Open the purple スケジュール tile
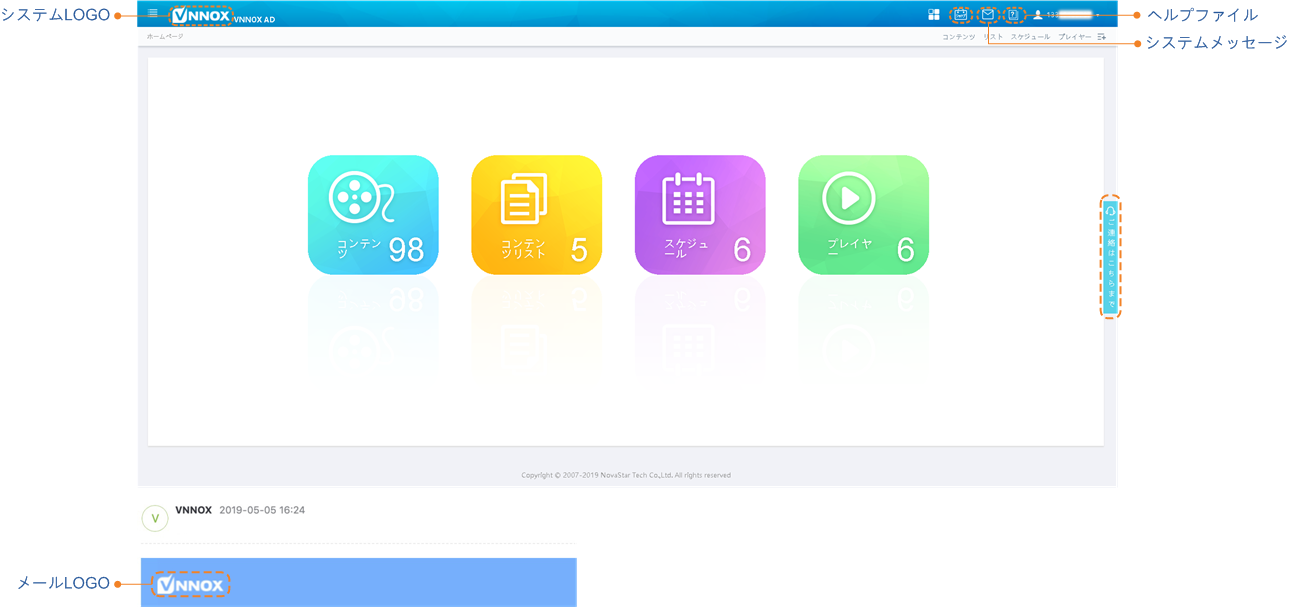Viewport: 1289px width, 607px height. pos(700,215)
